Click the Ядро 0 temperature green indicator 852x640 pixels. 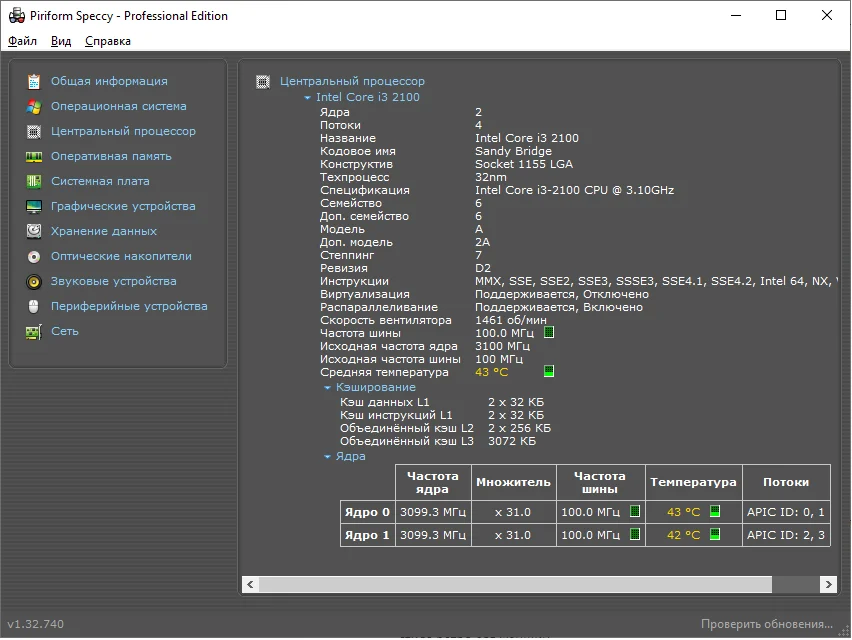(715, 511)
